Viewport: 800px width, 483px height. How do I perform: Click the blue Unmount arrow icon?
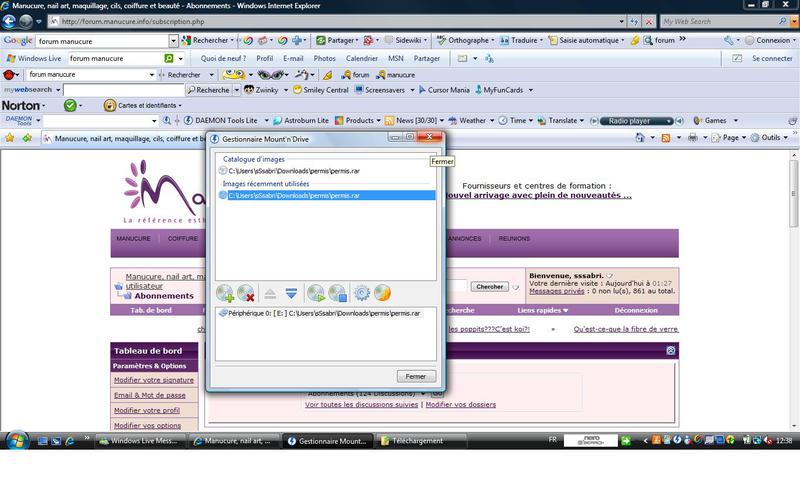(x=291, y=293)
